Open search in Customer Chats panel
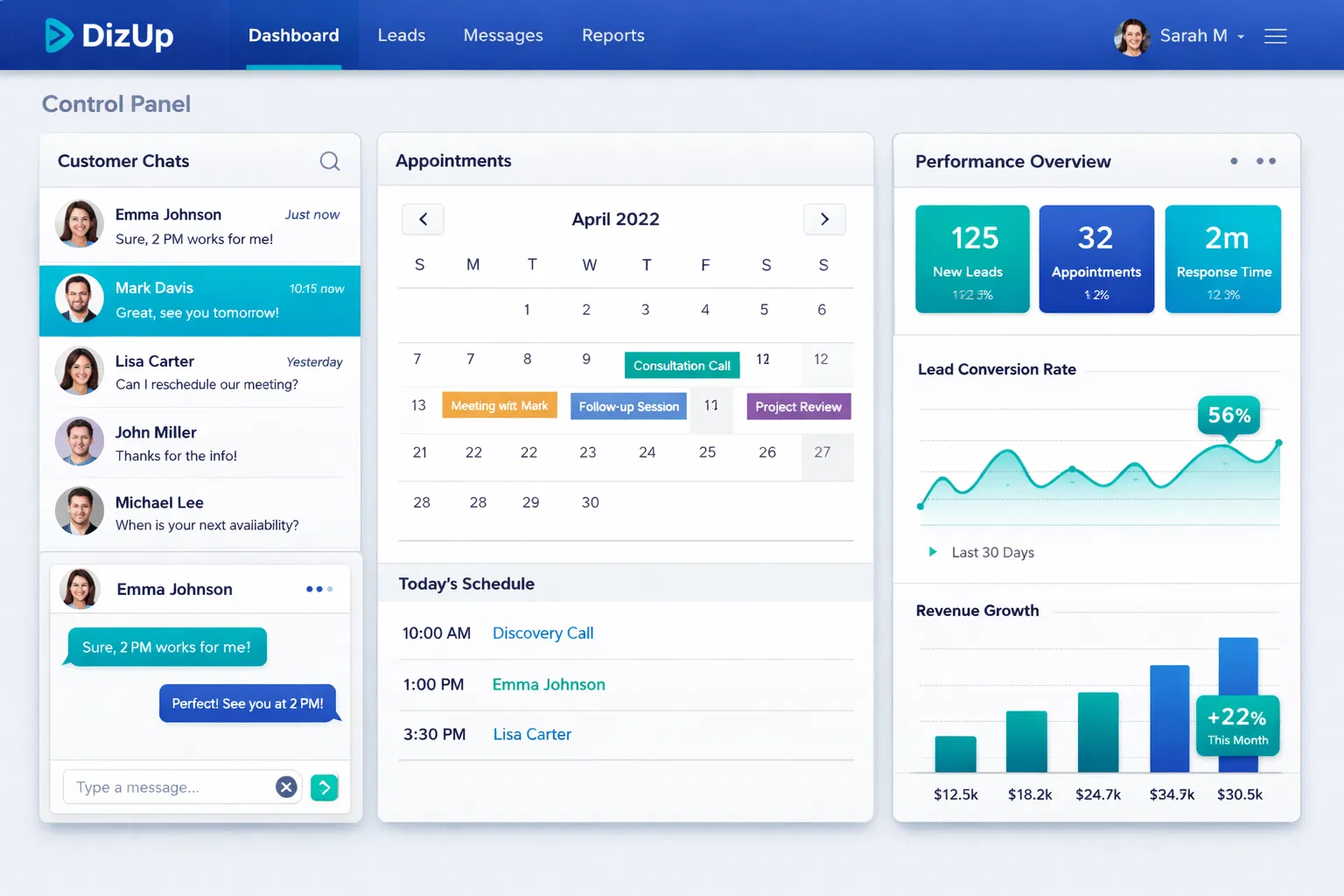 click(x=329, y=161)
